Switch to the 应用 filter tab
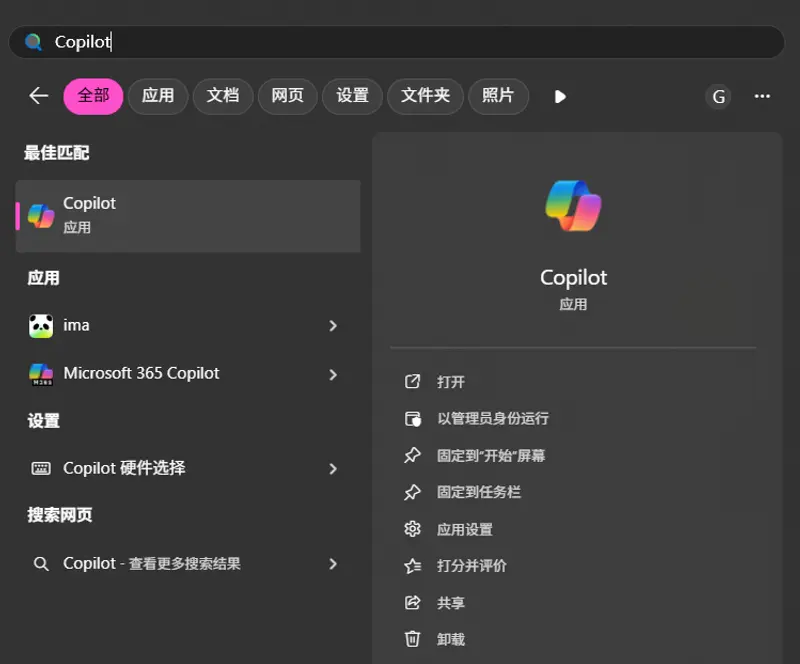The image size is (800, 664). [157, 96]
